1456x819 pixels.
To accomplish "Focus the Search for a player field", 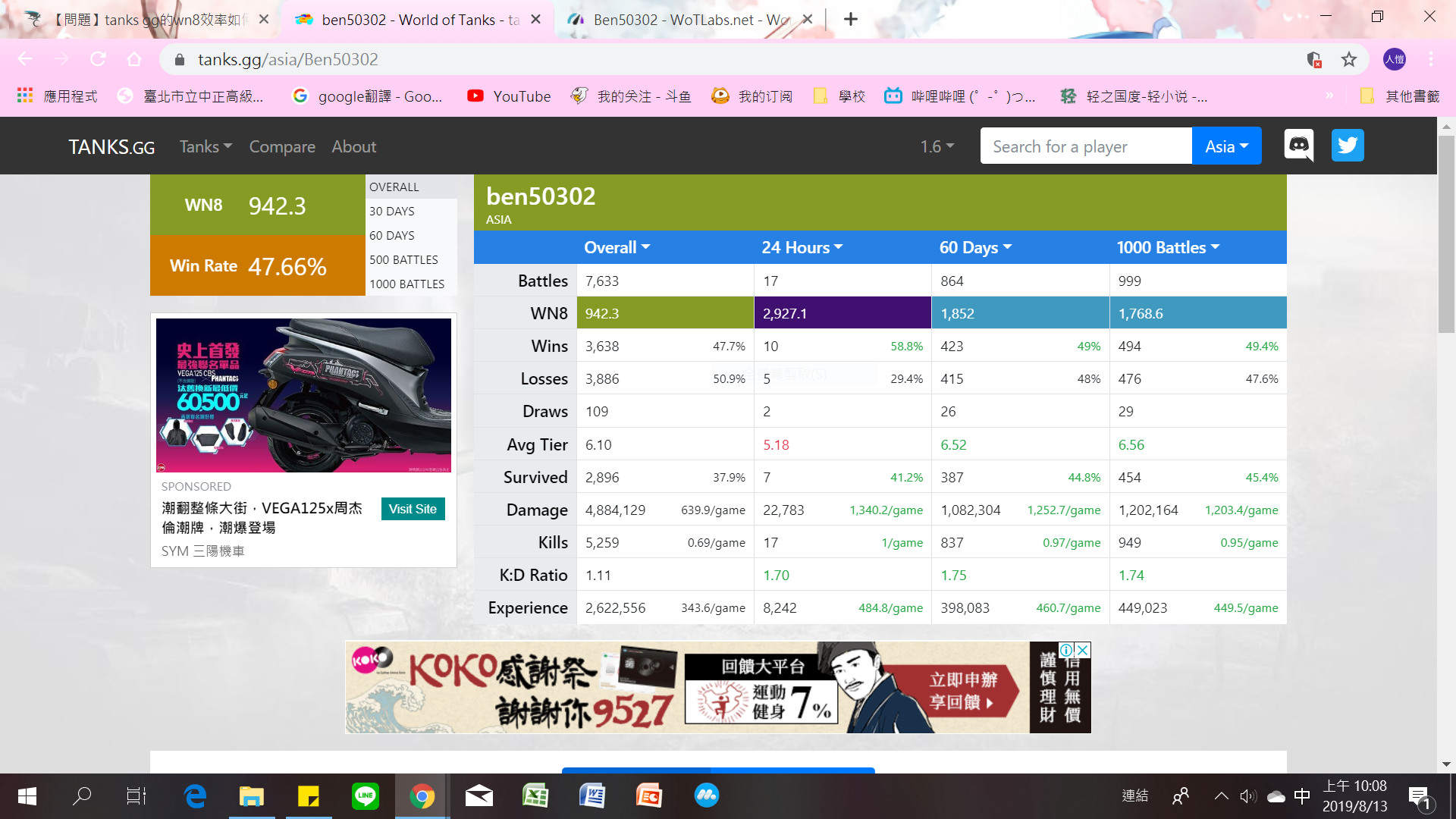I will [1086, 146].
